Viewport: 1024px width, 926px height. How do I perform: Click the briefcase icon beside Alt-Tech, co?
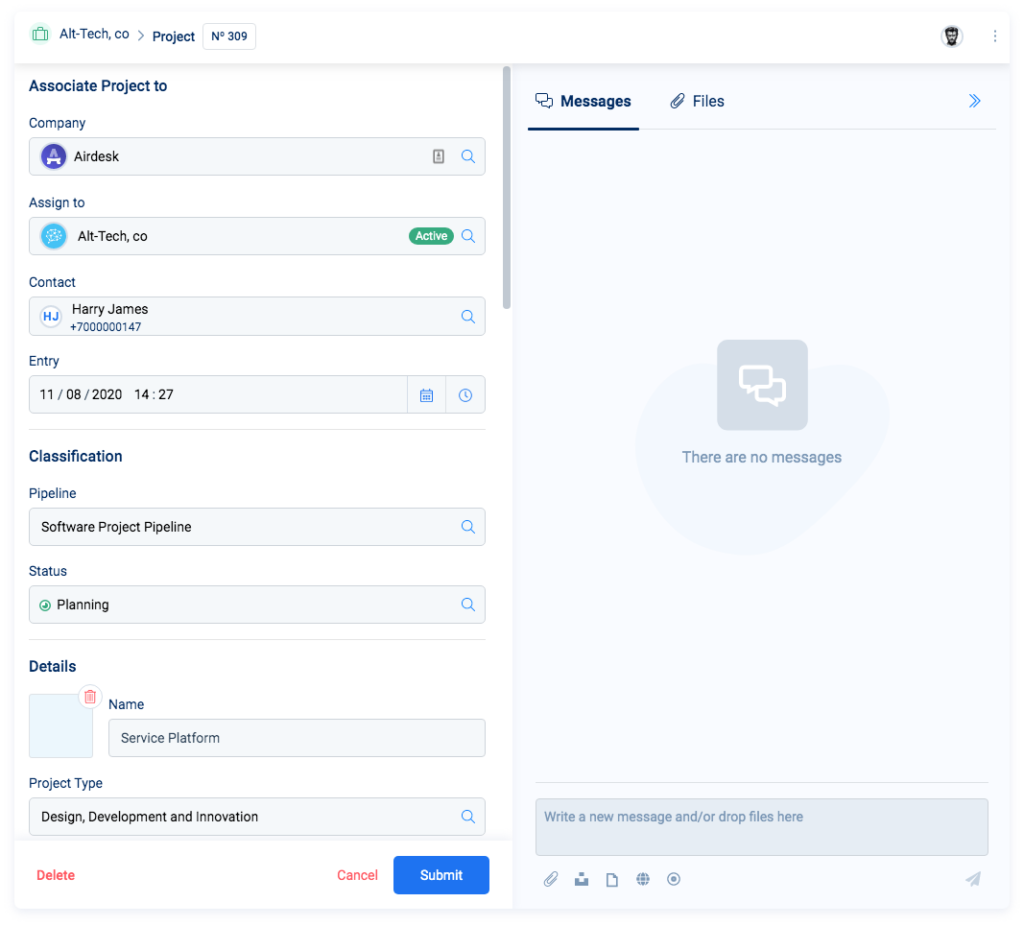[x=40, y=33]
